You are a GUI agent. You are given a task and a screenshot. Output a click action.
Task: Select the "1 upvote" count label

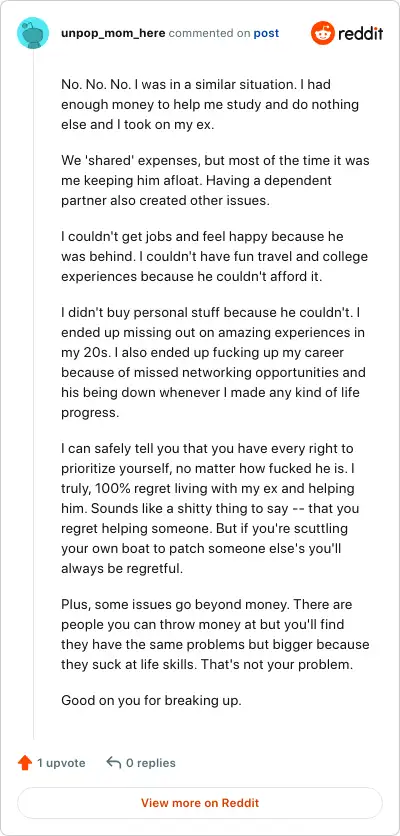click(61, 763)
